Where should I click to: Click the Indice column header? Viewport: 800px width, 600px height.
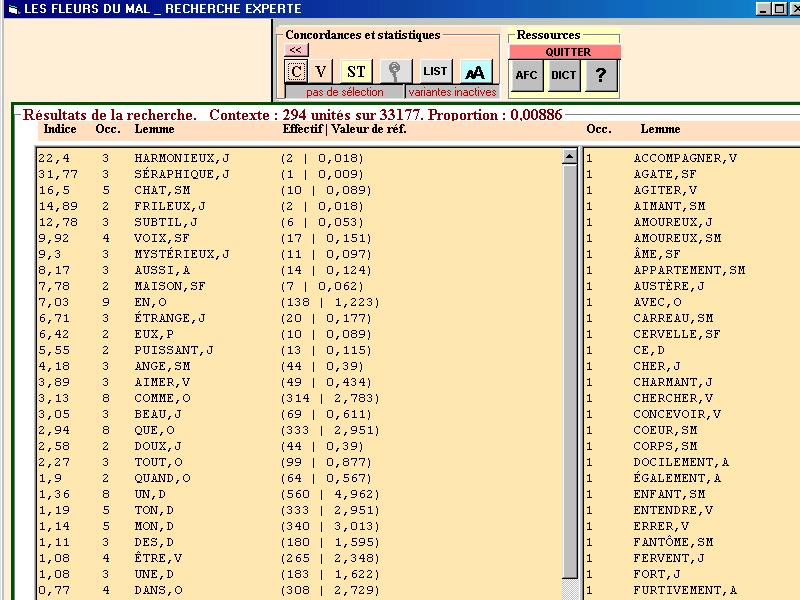[x=60, y=129]
